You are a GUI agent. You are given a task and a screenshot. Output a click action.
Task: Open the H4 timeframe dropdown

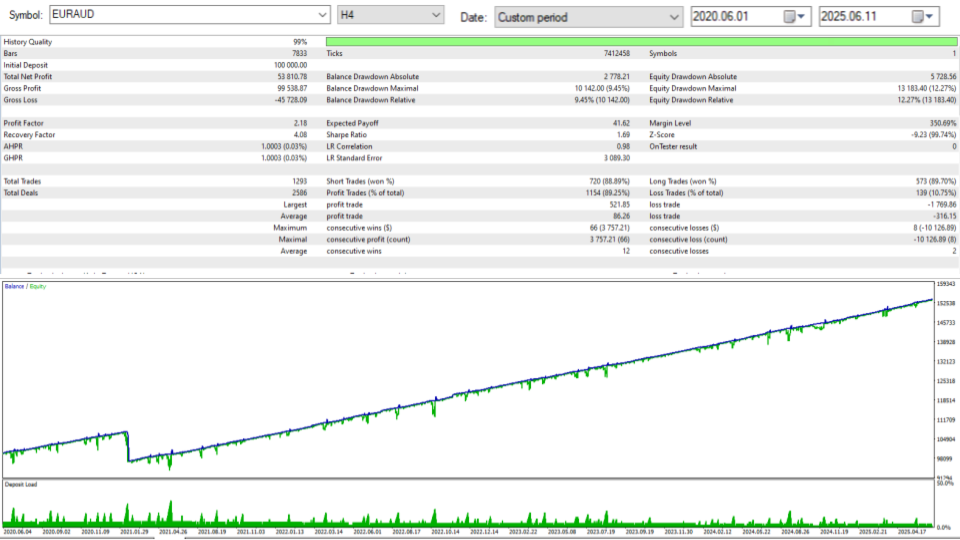click(436, 15)
